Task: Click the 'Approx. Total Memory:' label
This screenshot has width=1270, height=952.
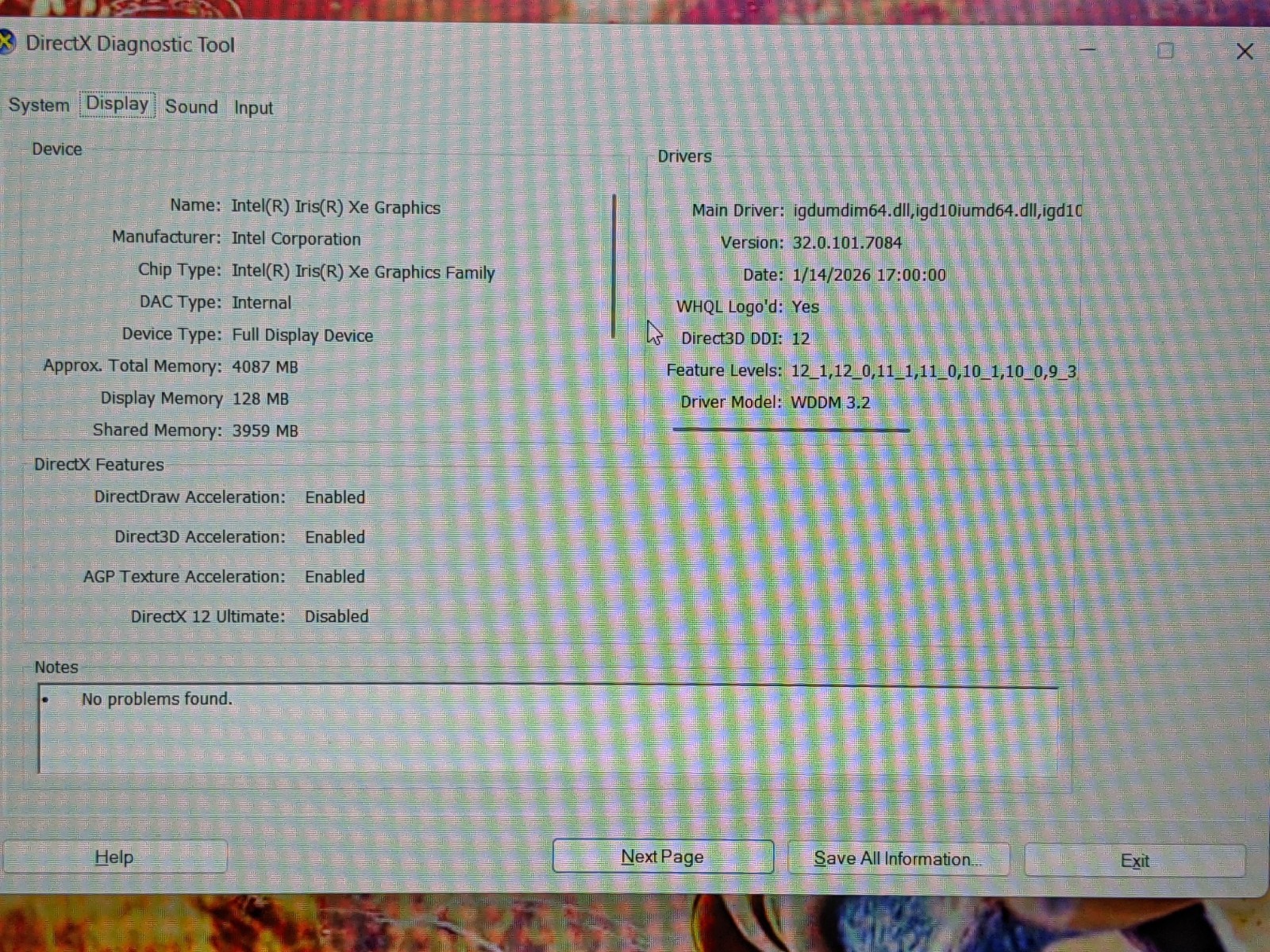Action: pyautogui.click(x=133, y=367)
